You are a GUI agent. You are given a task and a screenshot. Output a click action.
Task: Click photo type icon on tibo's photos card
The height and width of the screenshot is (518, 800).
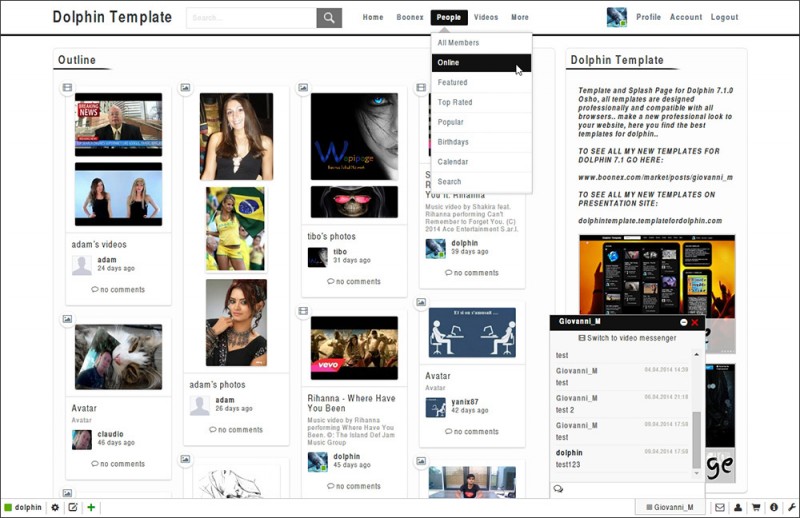tap(303, 87)
